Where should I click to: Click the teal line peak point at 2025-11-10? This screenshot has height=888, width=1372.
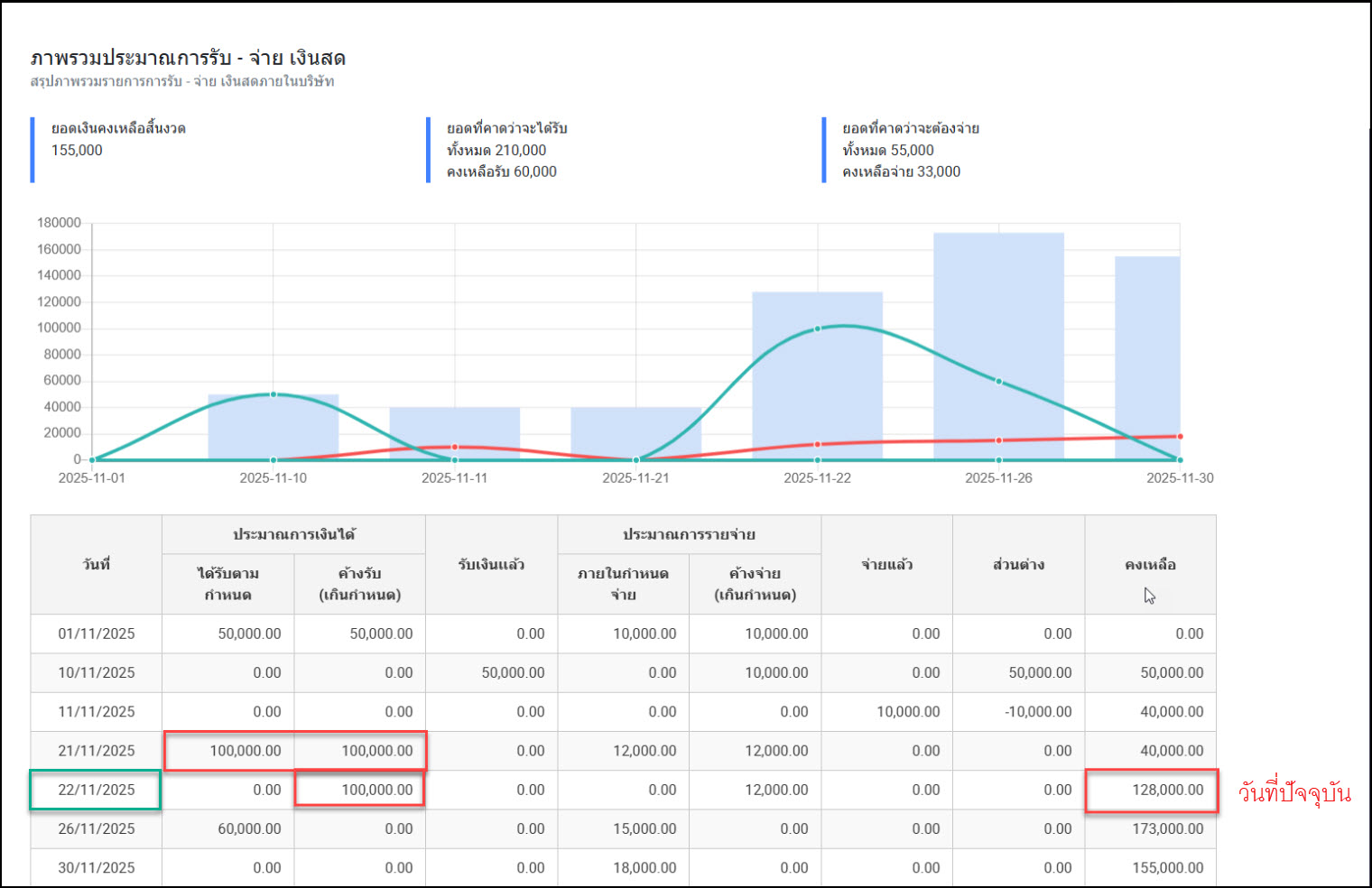[x=273, y=394]
